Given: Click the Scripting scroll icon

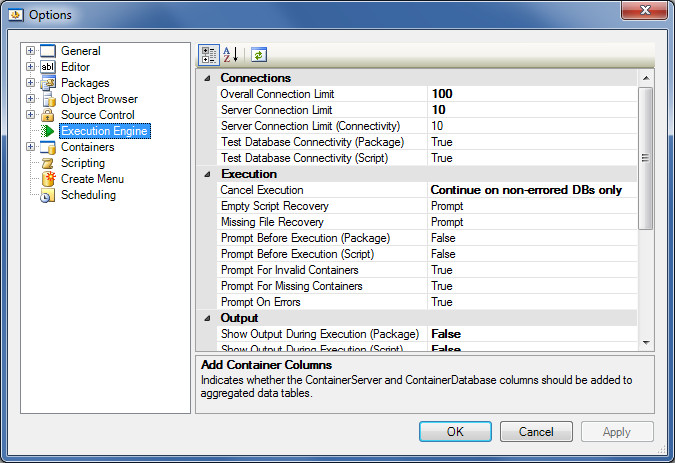Looking at the screenshot, I should [48, 163].
